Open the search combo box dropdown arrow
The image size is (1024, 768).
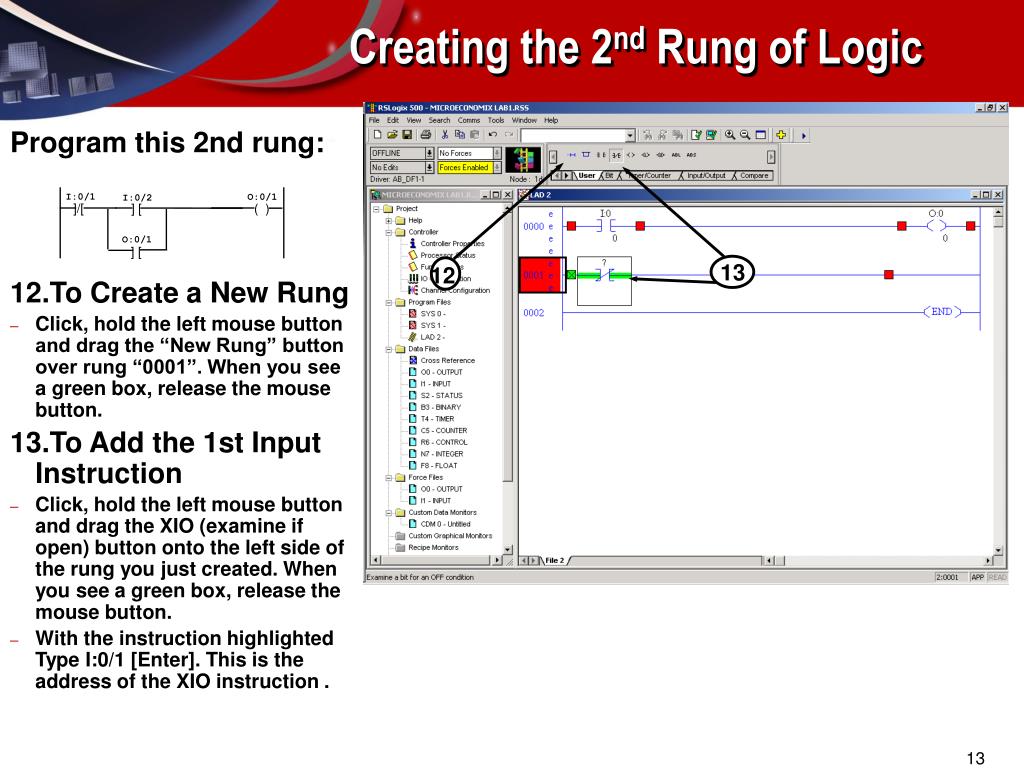point(630,136)
